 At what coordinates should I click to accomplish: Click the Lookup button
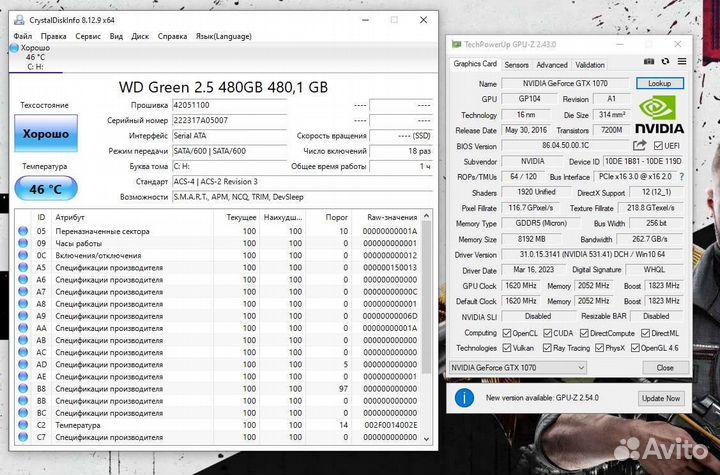(660, 83)
